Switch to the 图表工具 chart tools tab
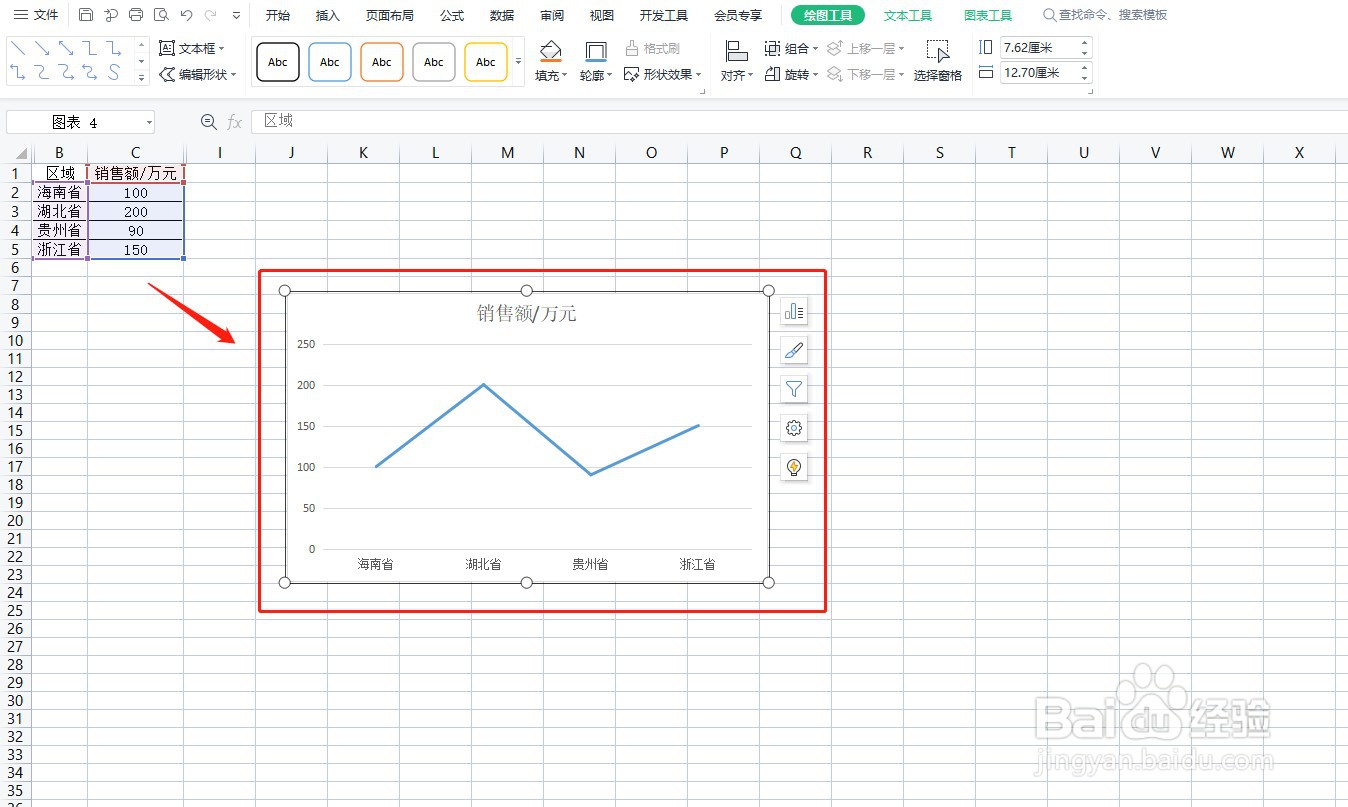Screen dimensions: 1348x807 pos(988,15)
